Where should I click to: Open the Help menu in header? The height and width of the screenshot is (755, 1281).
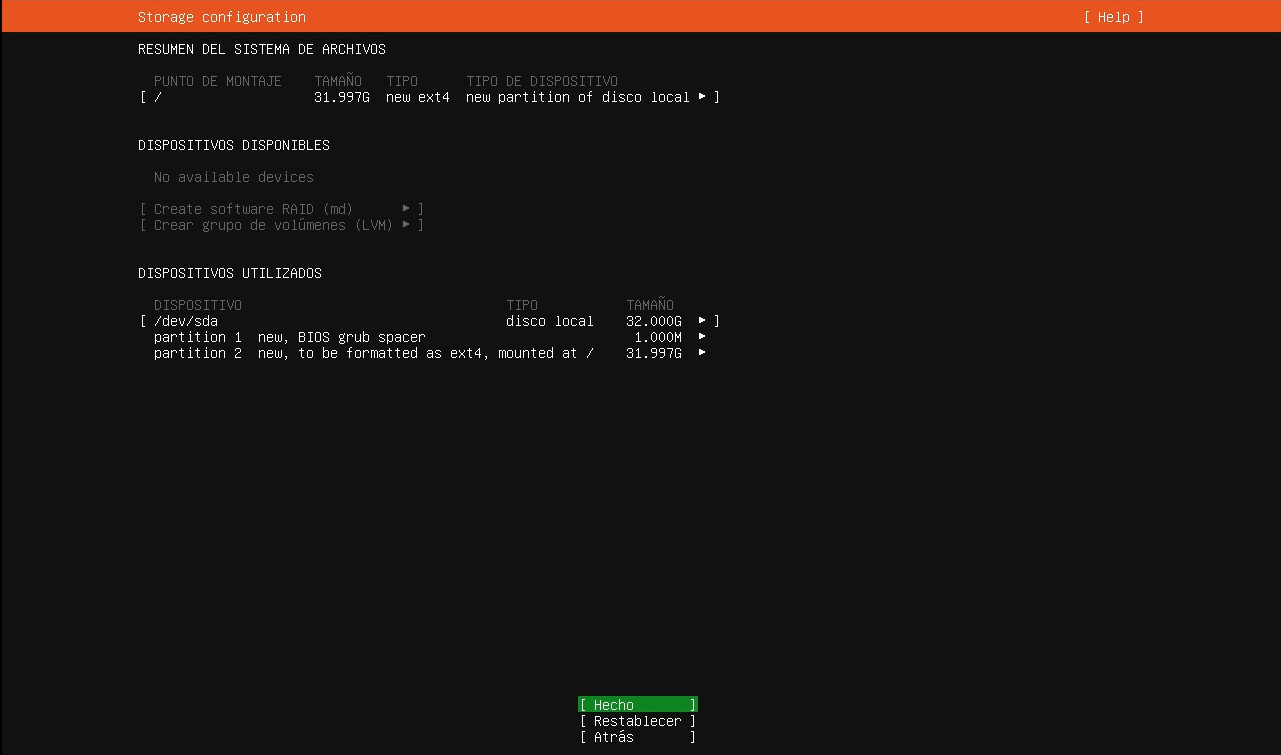pyautogui.click(x=1113, y=17)
